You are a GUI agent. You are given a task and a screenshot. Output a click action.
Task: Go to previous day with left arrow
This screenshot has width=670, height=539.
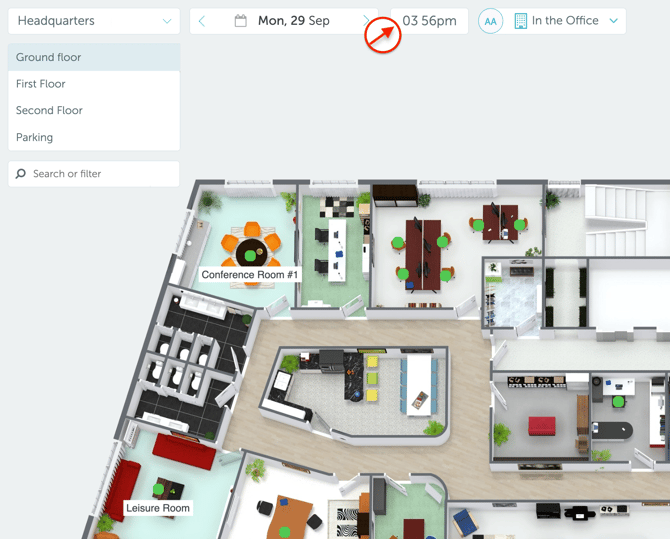tap(202, 21)
